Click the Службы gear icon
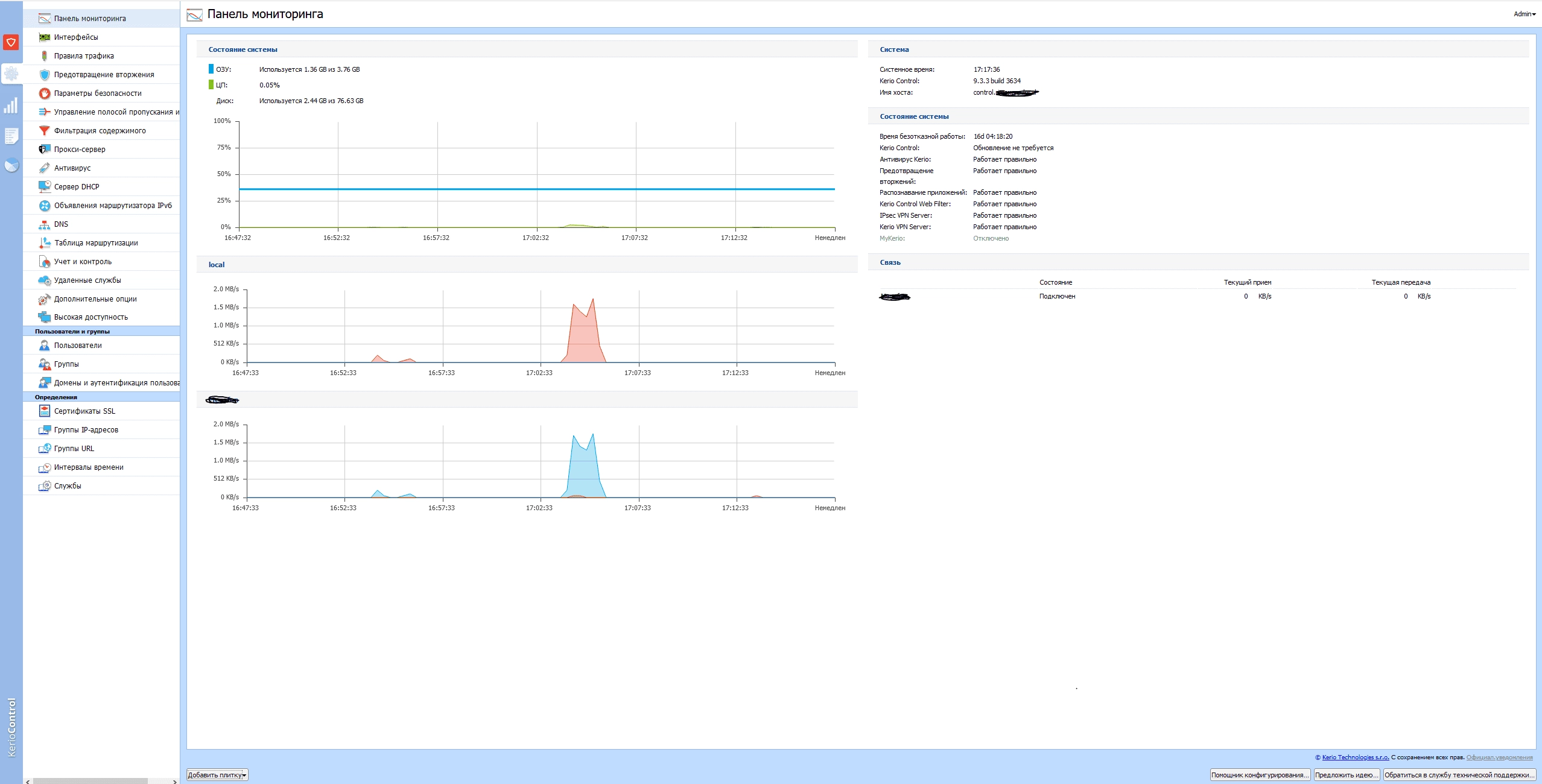Screen dimensions: 1542x784 click(45, 486)
